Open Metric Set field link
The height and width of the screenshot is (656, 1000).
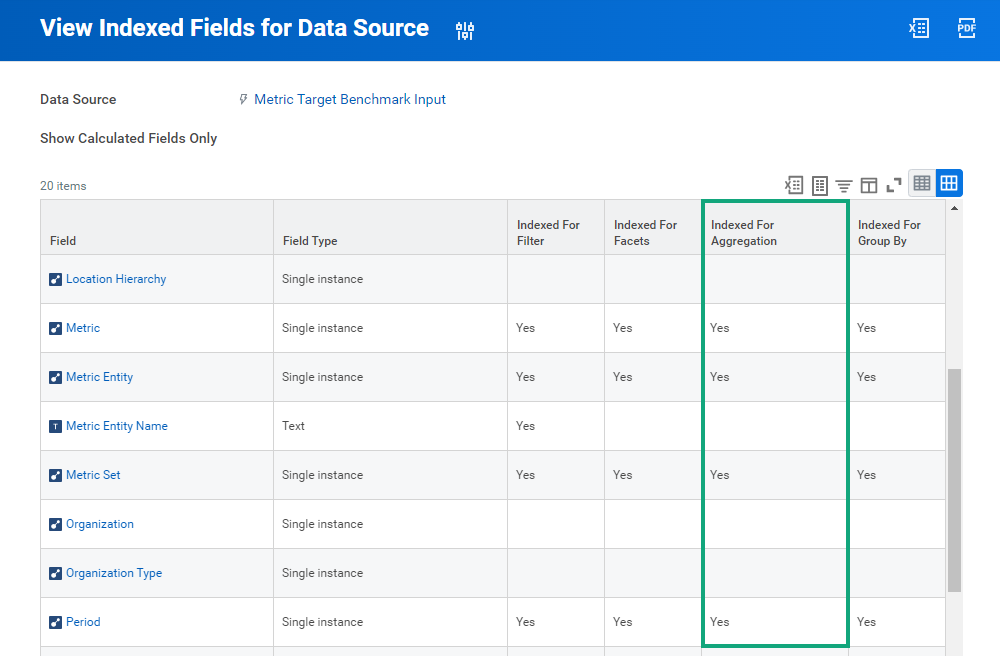coord(93,475)
